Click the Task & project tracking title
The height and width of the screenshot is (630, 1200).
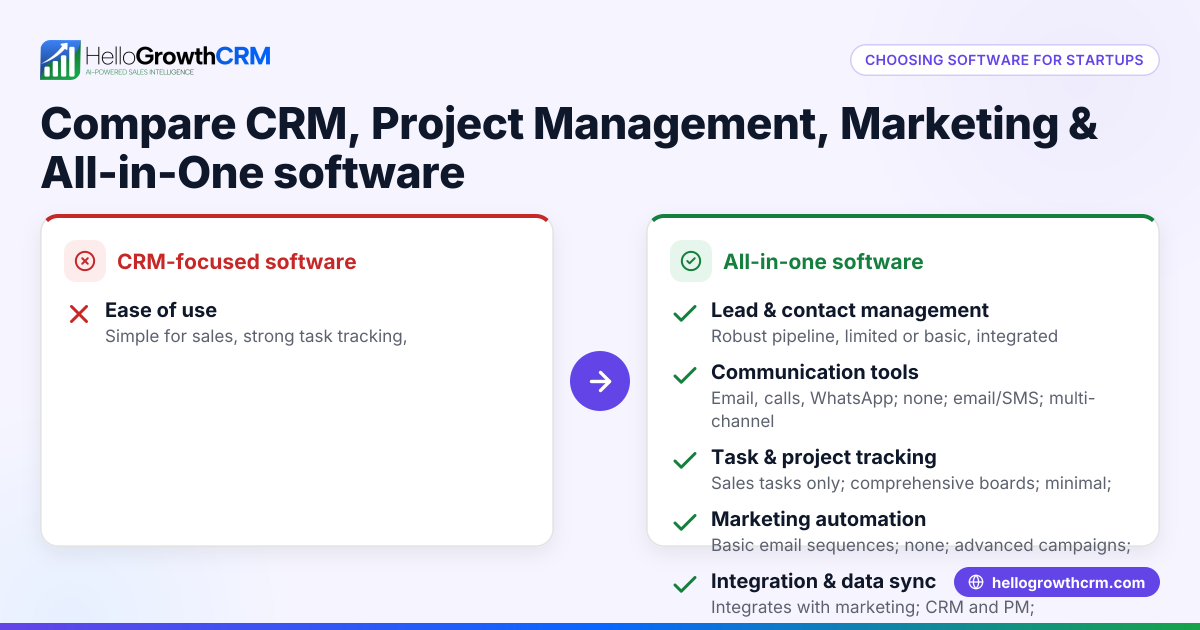click(824, 457)
